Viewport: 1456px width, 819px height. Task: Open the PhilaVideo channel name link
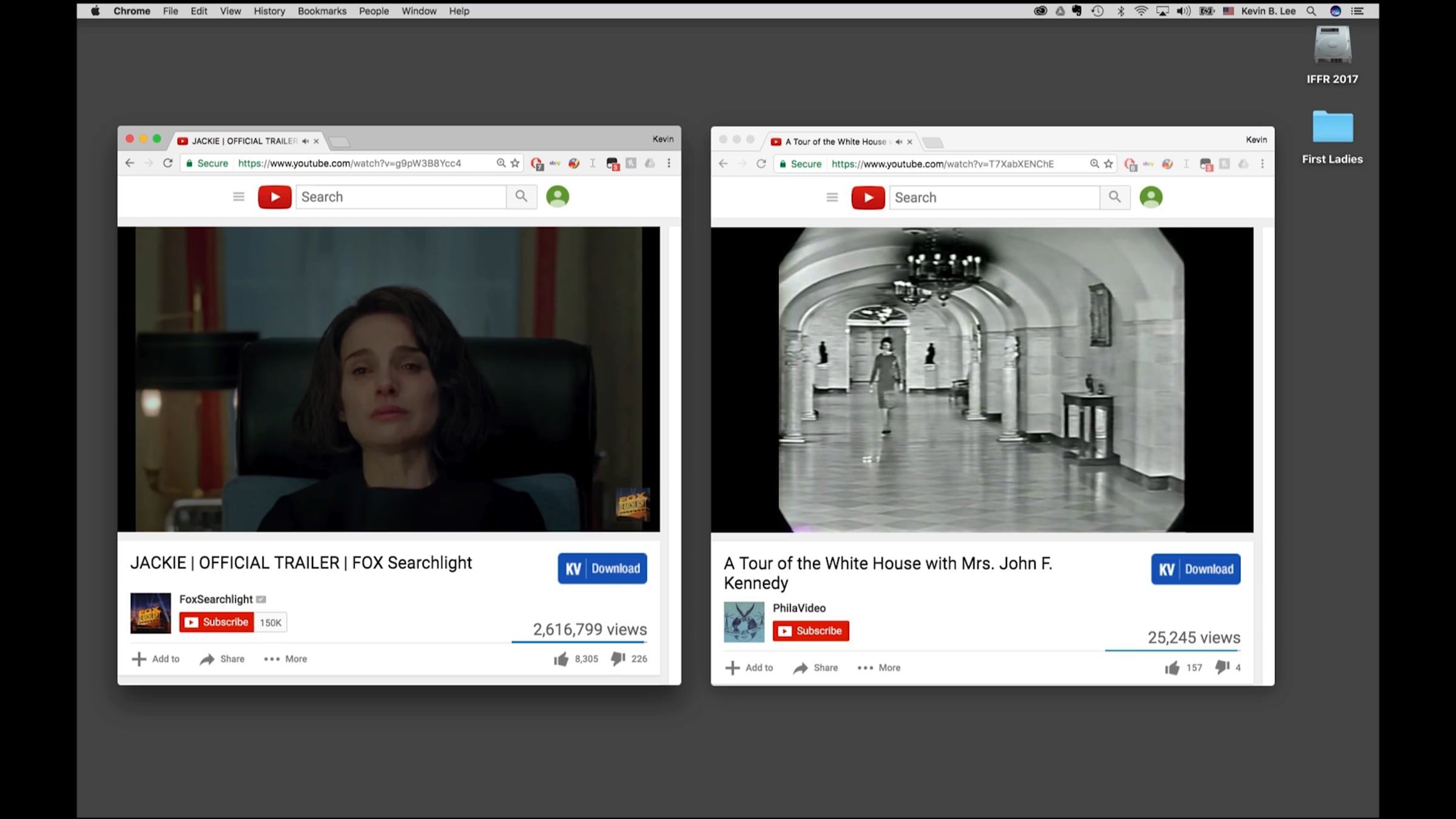(799, 608)
